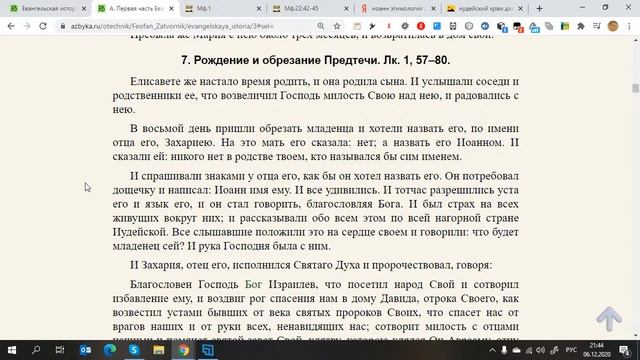
Task: Open Microsoft Edge from the taskbar
Action: click(x=110, y=350)
